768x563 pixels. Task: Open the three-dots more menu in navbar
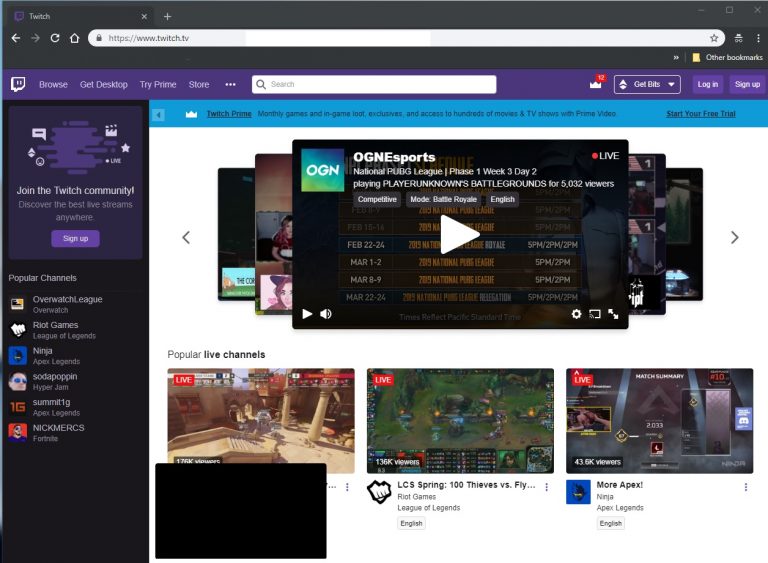[x=230, y=84]
